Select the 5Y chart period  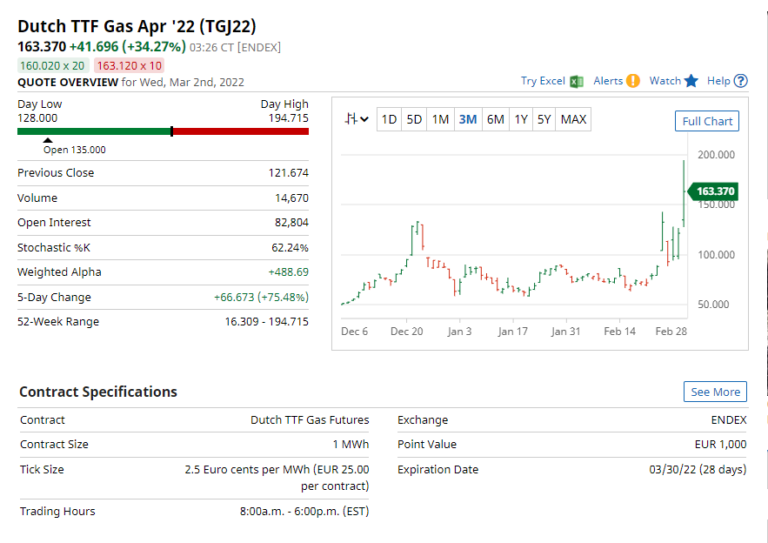(x=544, y=120)
